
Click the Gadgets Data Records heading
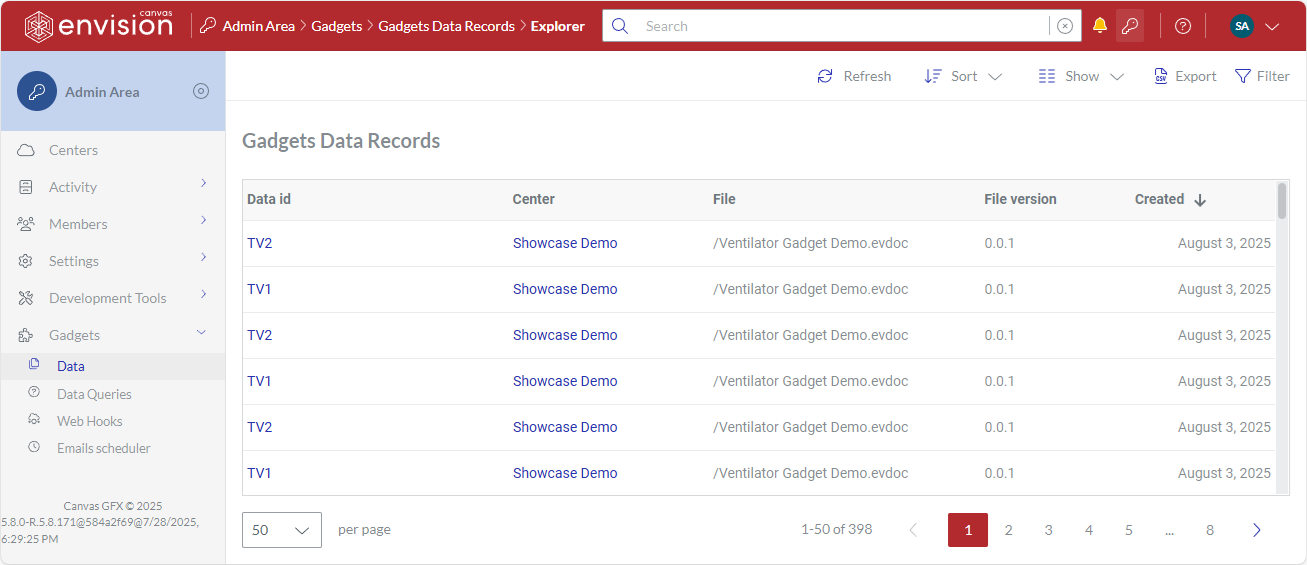tap(341, 141)
